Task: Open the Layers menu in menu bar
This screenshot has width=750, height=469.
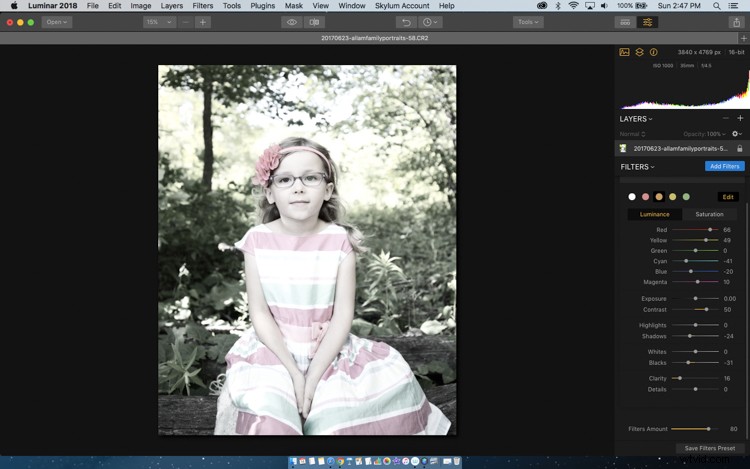Action: 171,6
